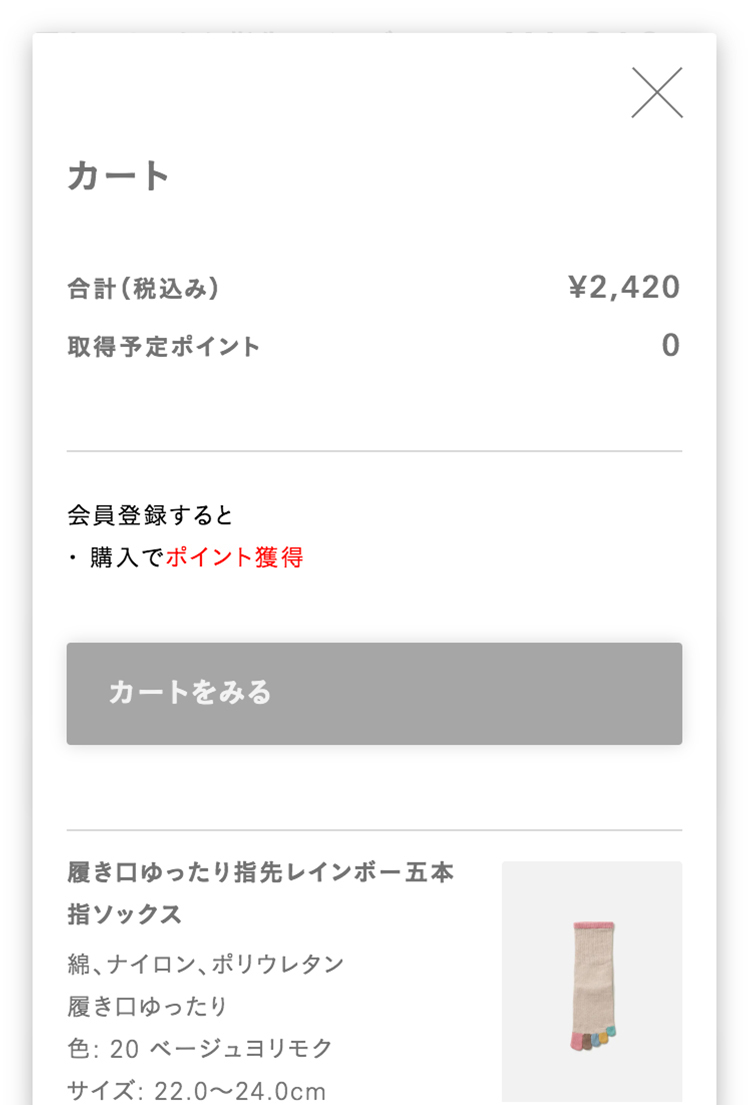This screenshot has width=750, height=1105.
Task: Click the points value 0
Action: [670, 346]
